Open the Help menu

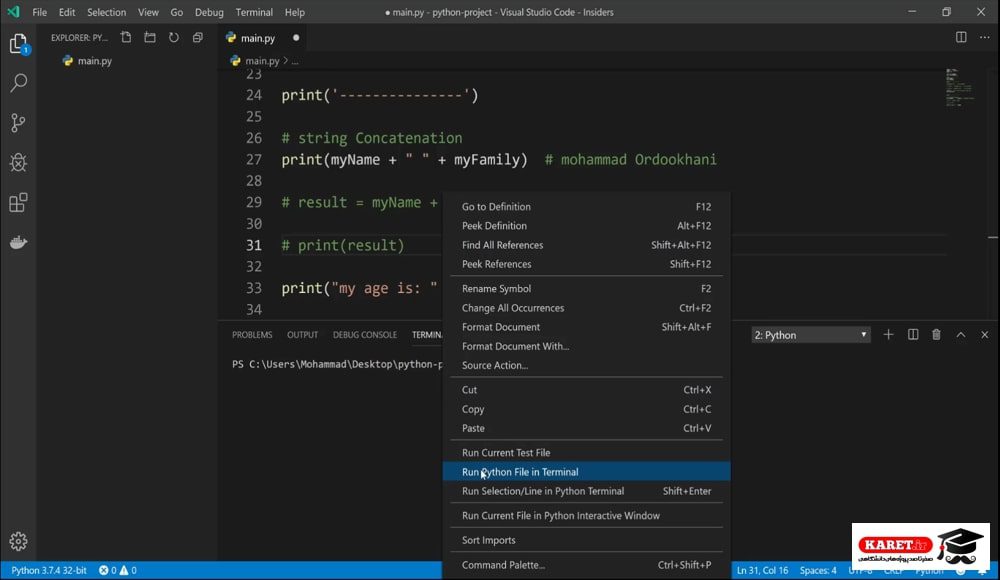295,12
